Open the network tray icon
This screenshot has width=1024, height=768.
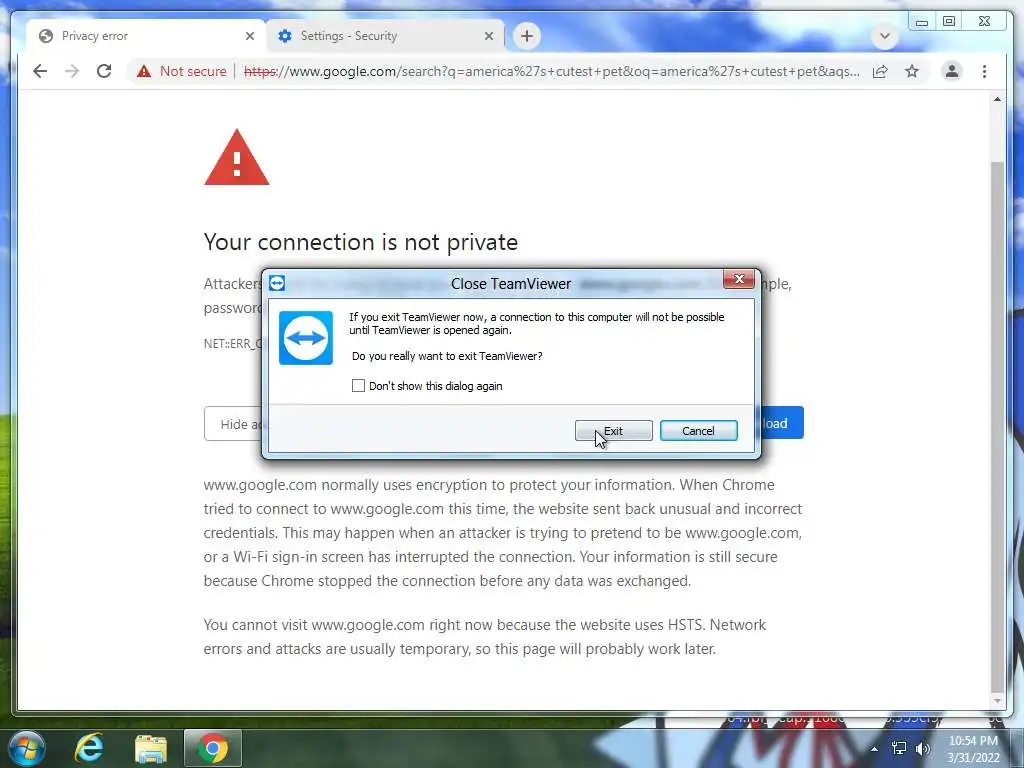point(899,748)
